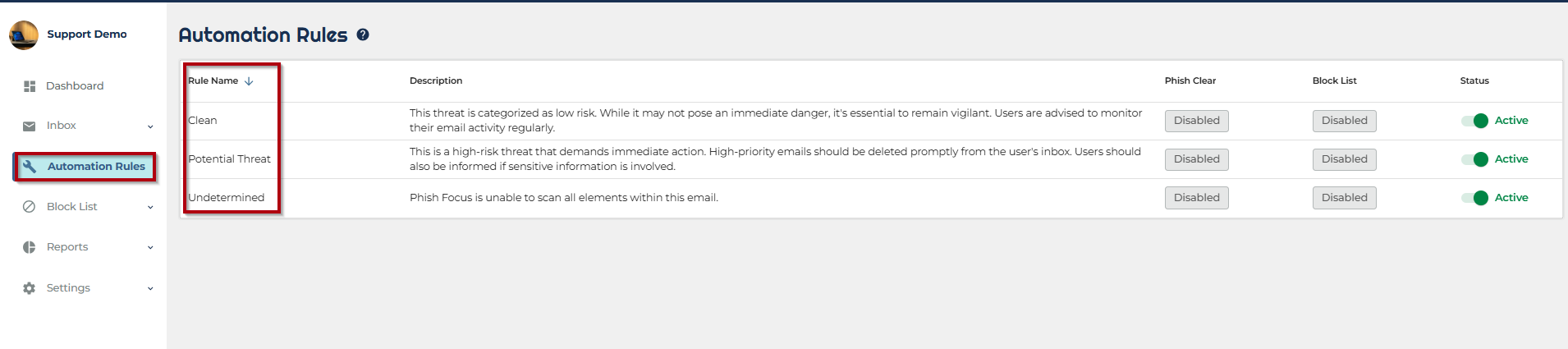Image resolution: width=1568 pixels, height=349 pixels.
Task: Open the Dashboard menu item
Action: [75, 86]
